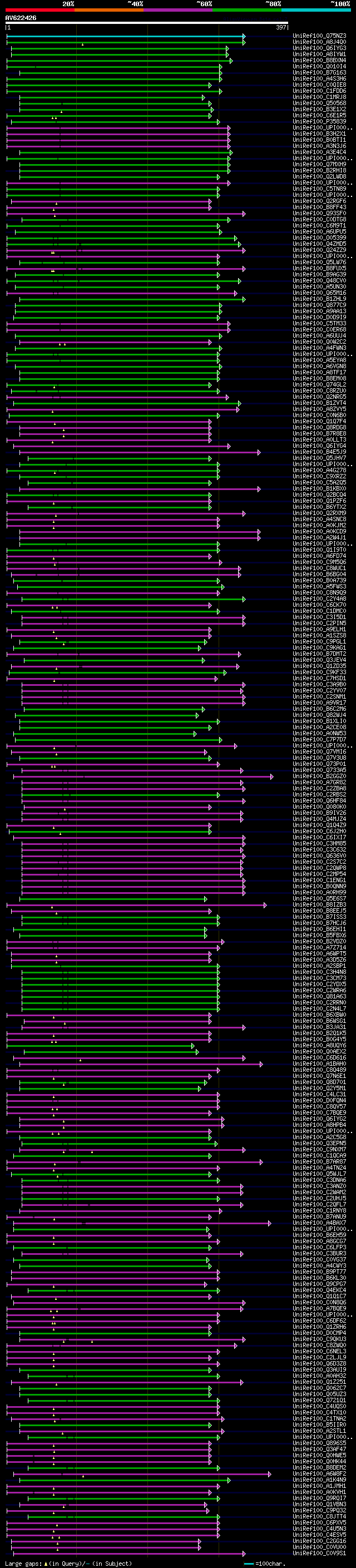Select hit label UniRef100_Q0W2C2

point(319,342)
